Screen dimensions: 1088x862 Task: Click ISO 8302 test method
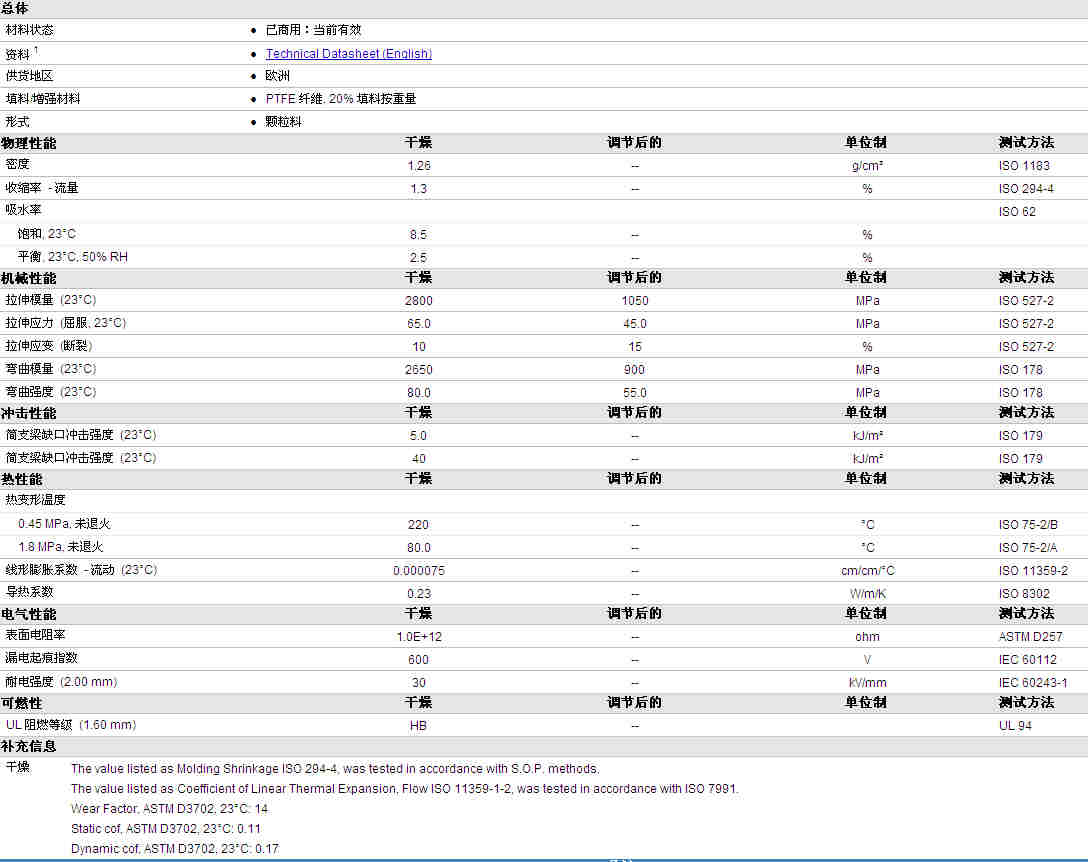pyautogui.click(x=1024, y=593)
